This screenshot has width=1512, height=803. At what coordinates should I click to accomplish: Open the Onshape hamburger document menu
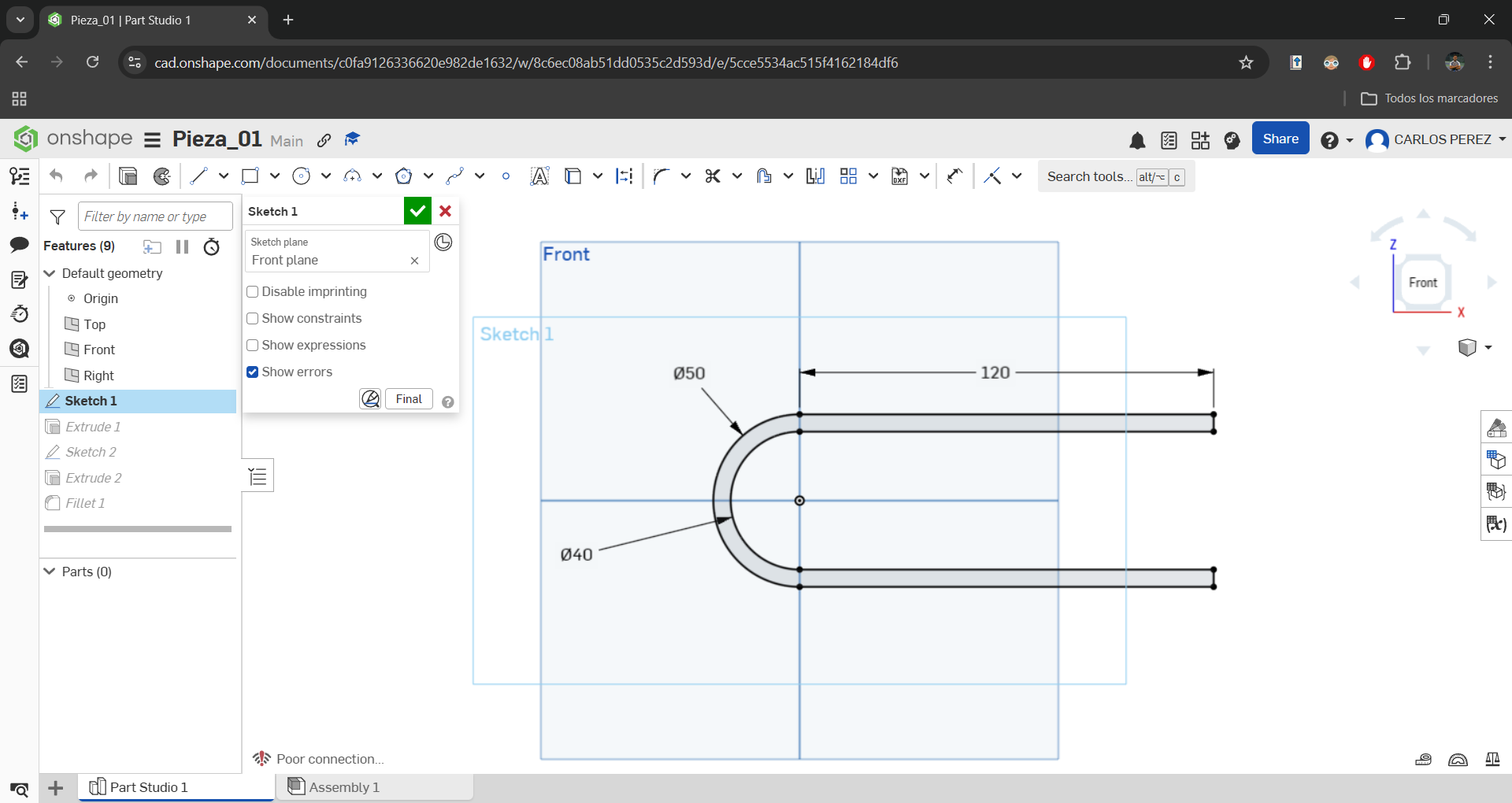click(x=151, y=139)
